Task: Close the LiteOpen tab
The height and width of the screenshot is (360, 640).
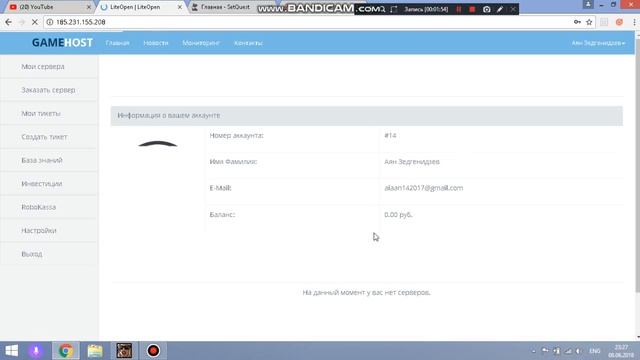Action: [180, 7]
